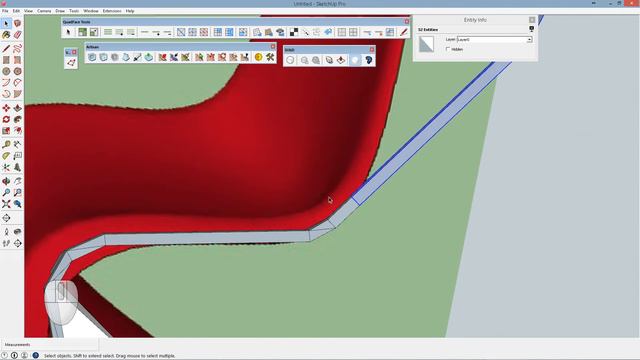Choose the Make Component tool
This screenshot has width=640, height=360.
[17, 24]
